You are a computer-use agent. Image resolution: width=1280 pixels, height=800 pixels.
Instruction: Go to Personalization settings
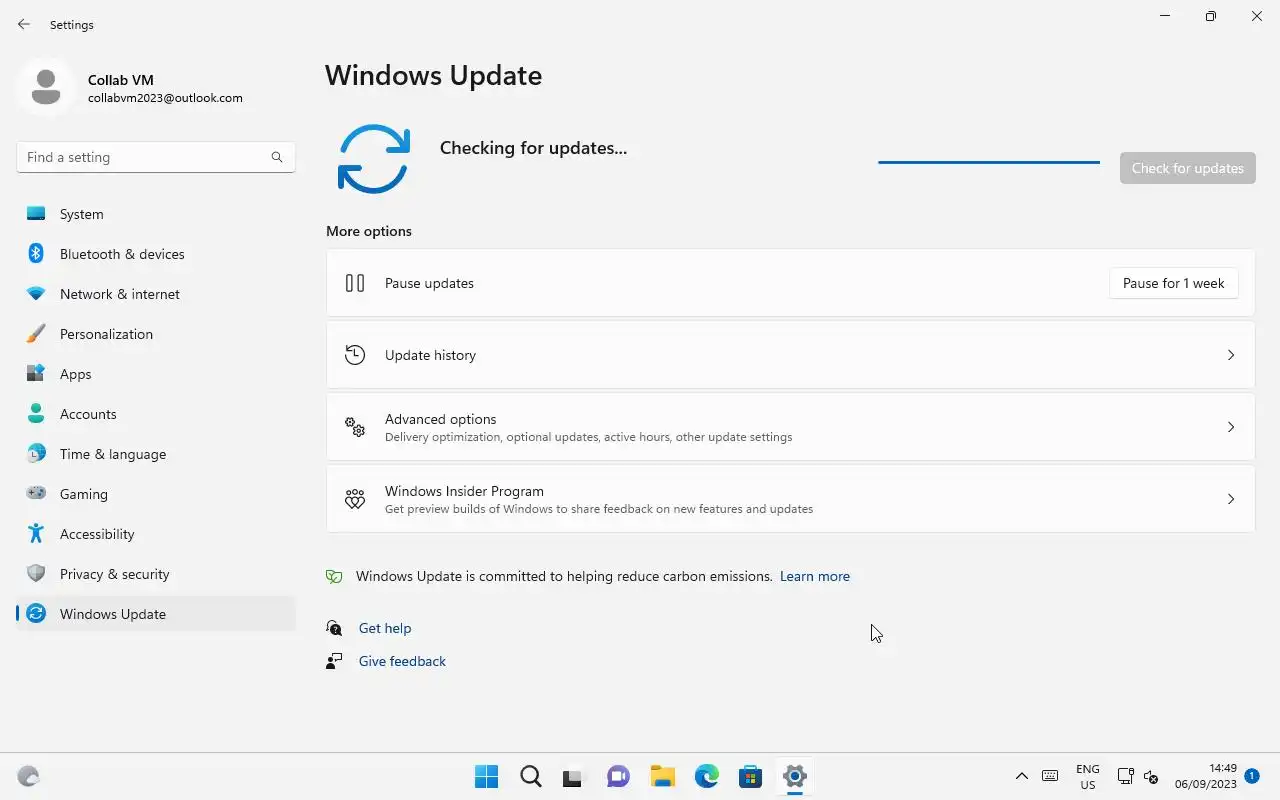pos(156,334)
